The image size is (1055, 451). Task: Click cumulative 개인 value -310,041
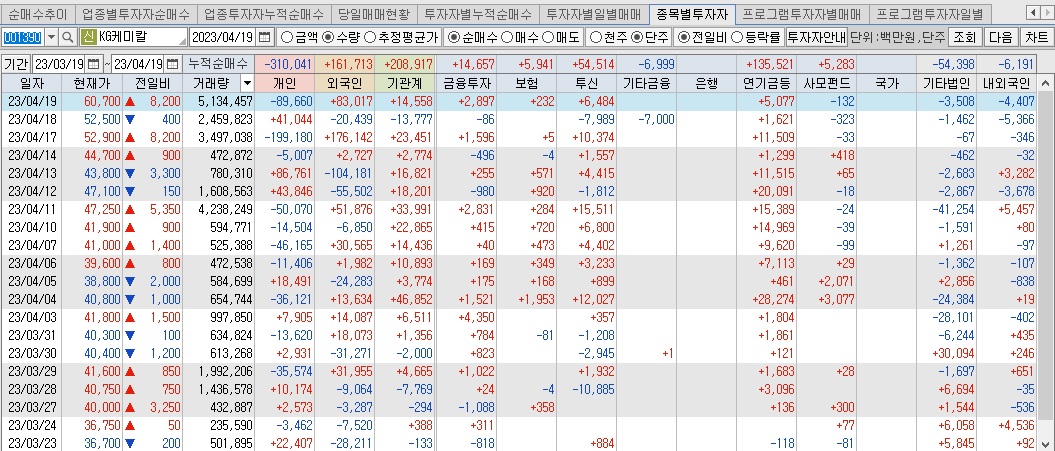point(288,65)
